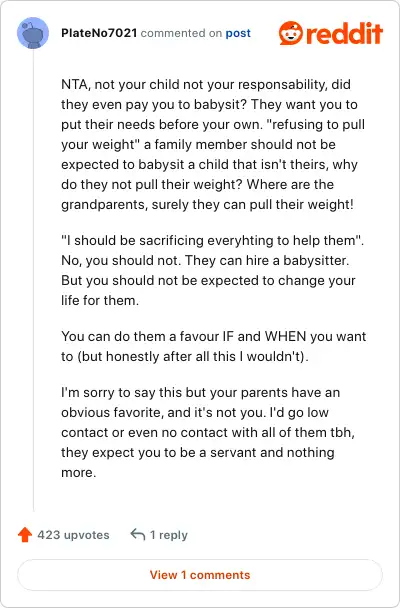Click PlateNo7021's avatar icon

point(33,33)
